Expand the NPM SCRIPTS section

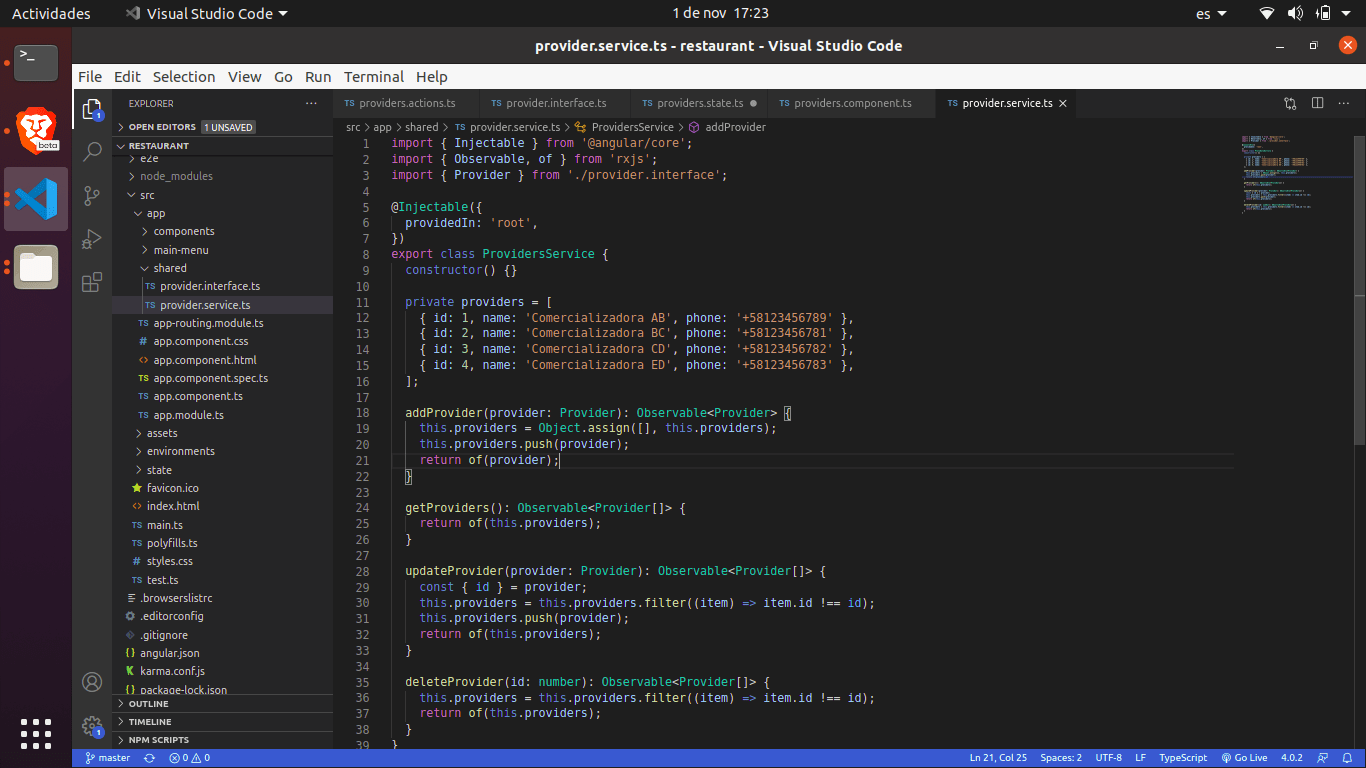[158, 740]
